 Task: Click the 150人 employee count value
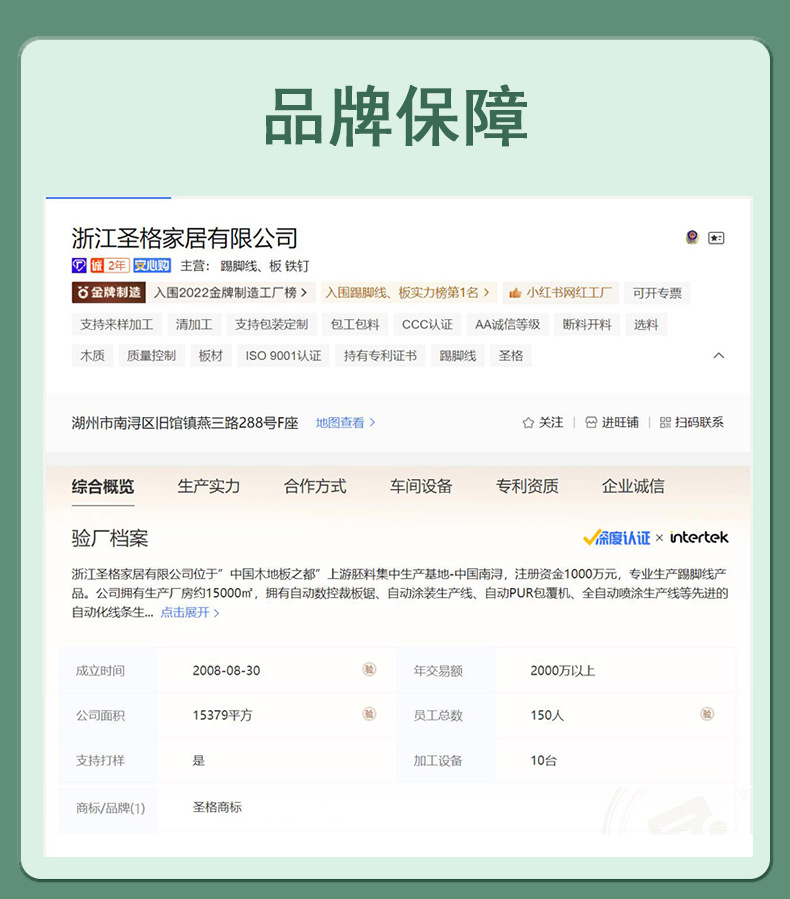coord(547,715)
